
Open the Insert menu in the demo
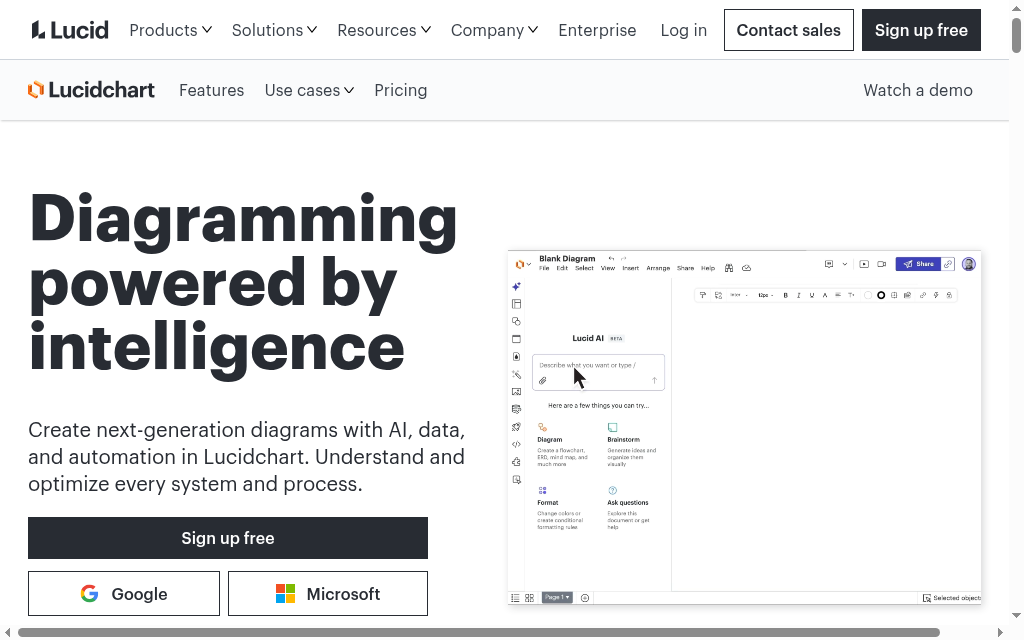631,268
